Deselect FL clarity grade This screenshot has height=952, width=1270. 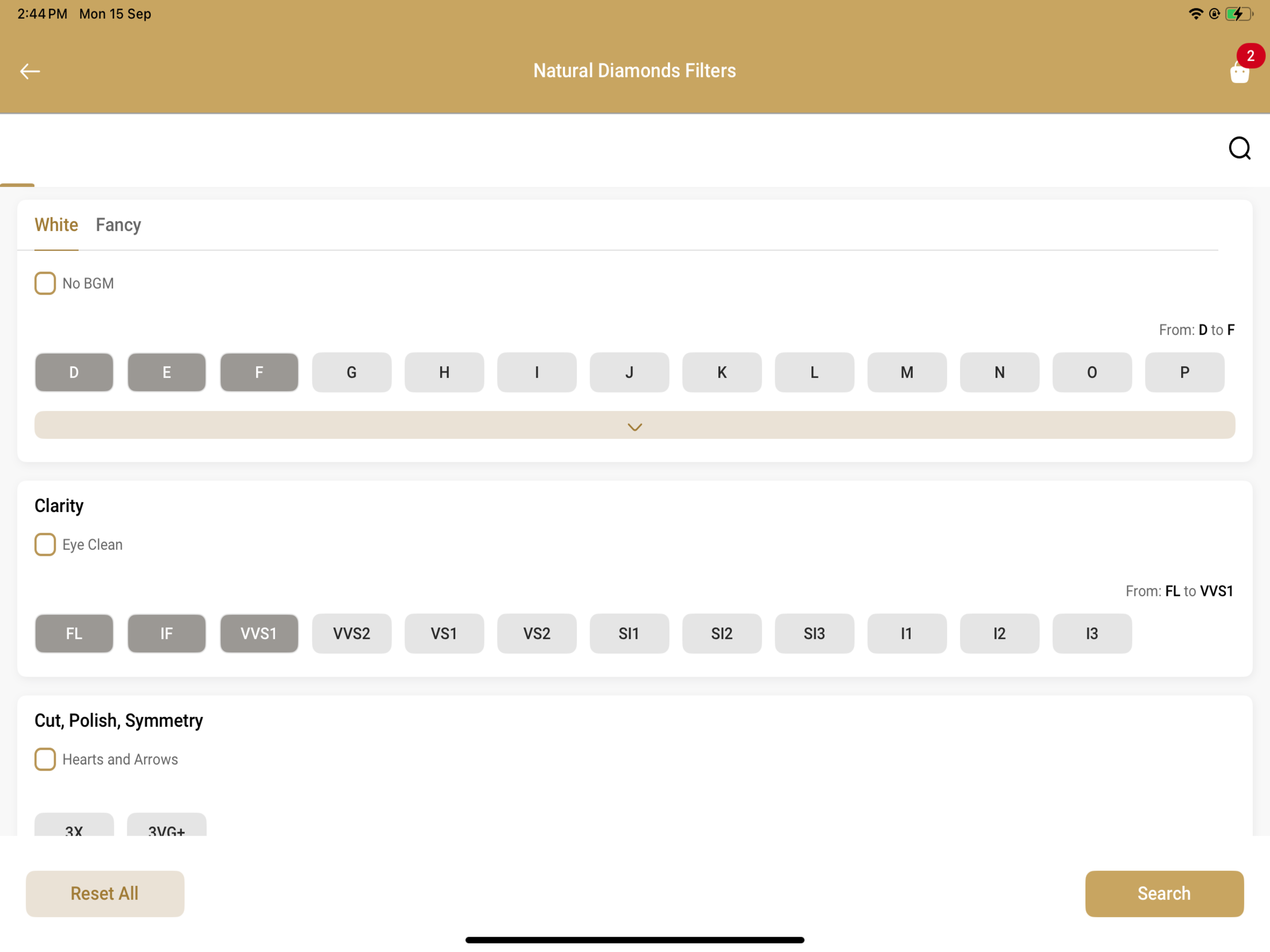tap(74, 633)
